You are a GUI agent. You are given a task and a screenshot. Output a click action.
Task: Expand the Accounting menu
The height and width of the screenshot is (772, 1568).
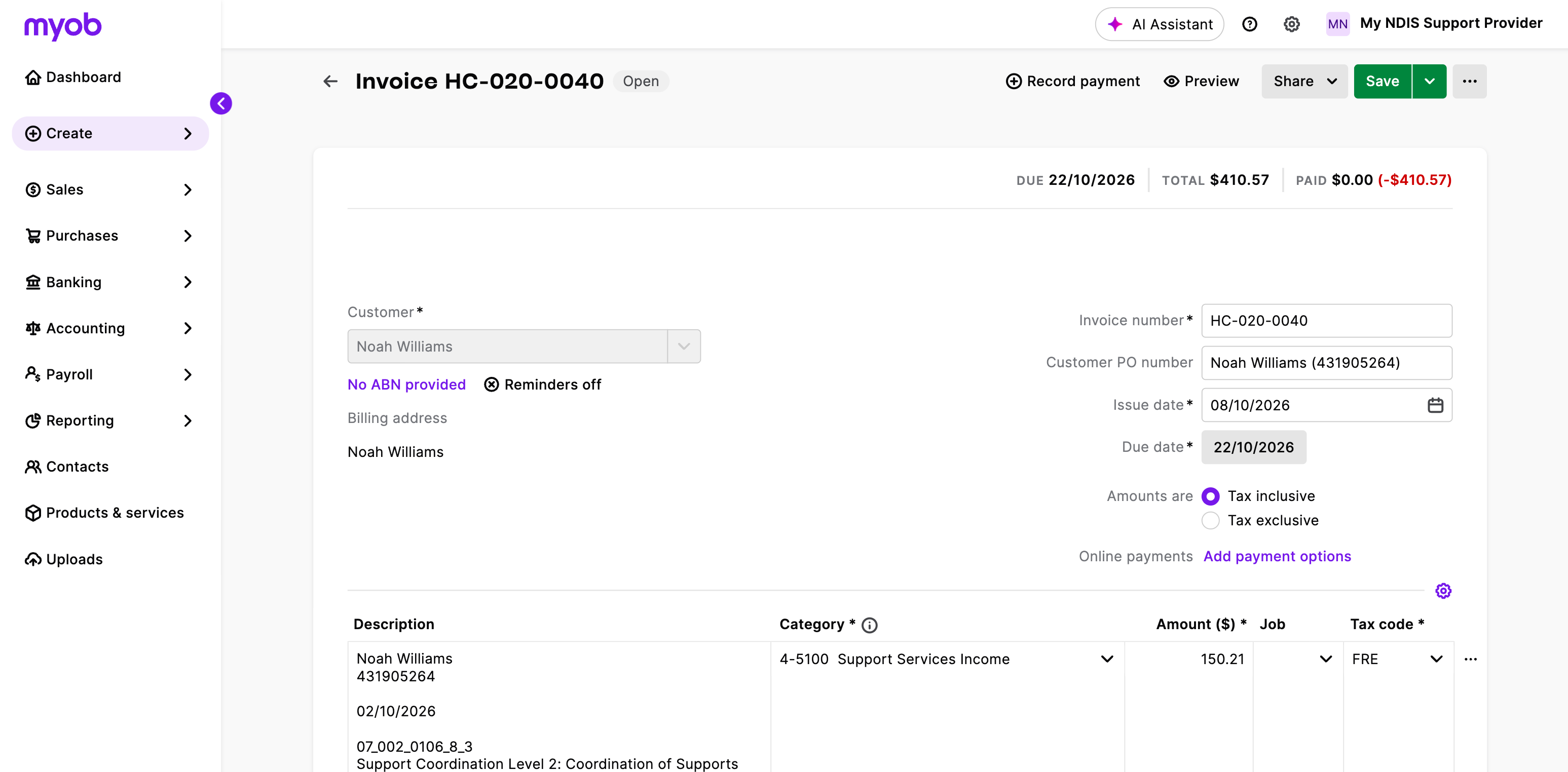click(x=110, y=329)
